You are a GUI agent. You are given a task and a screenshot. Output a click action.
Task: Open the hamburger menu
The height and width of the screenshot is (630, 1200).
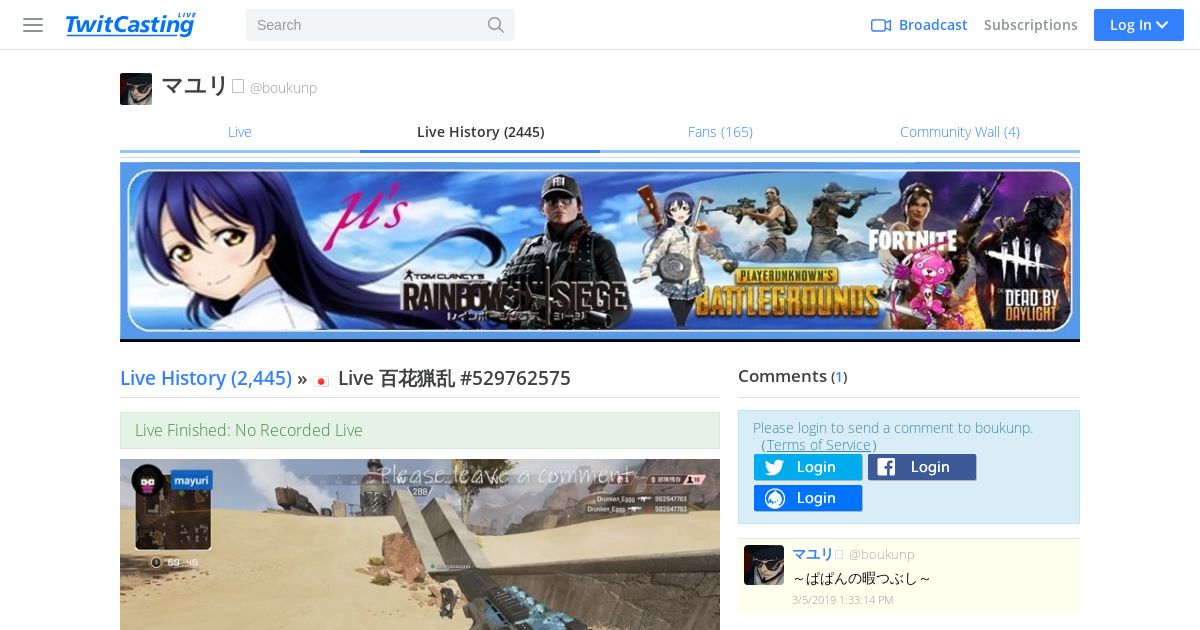coord(33,25)
